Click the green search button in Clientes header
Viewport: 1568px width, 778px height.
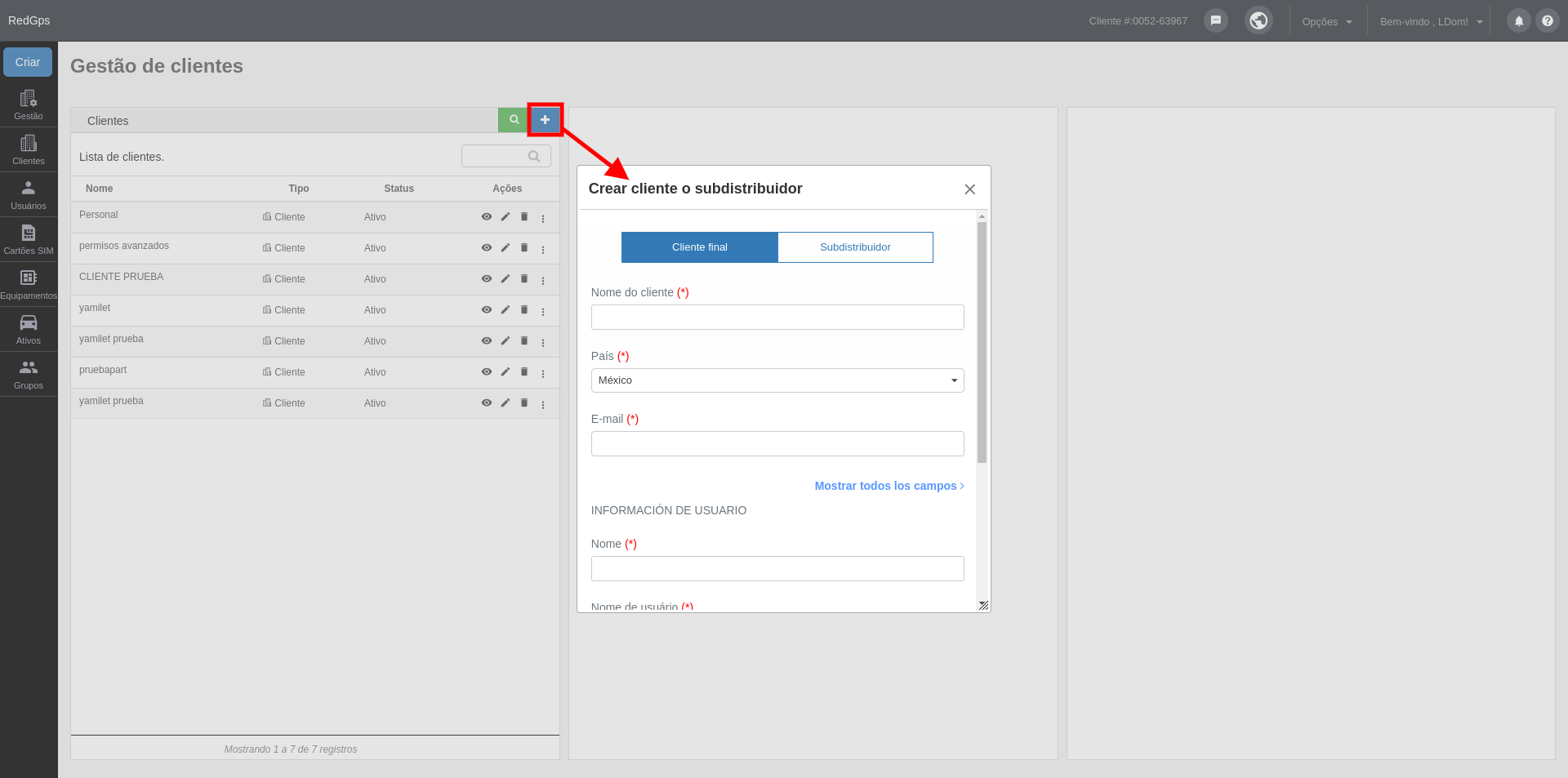tap(514, 120)
